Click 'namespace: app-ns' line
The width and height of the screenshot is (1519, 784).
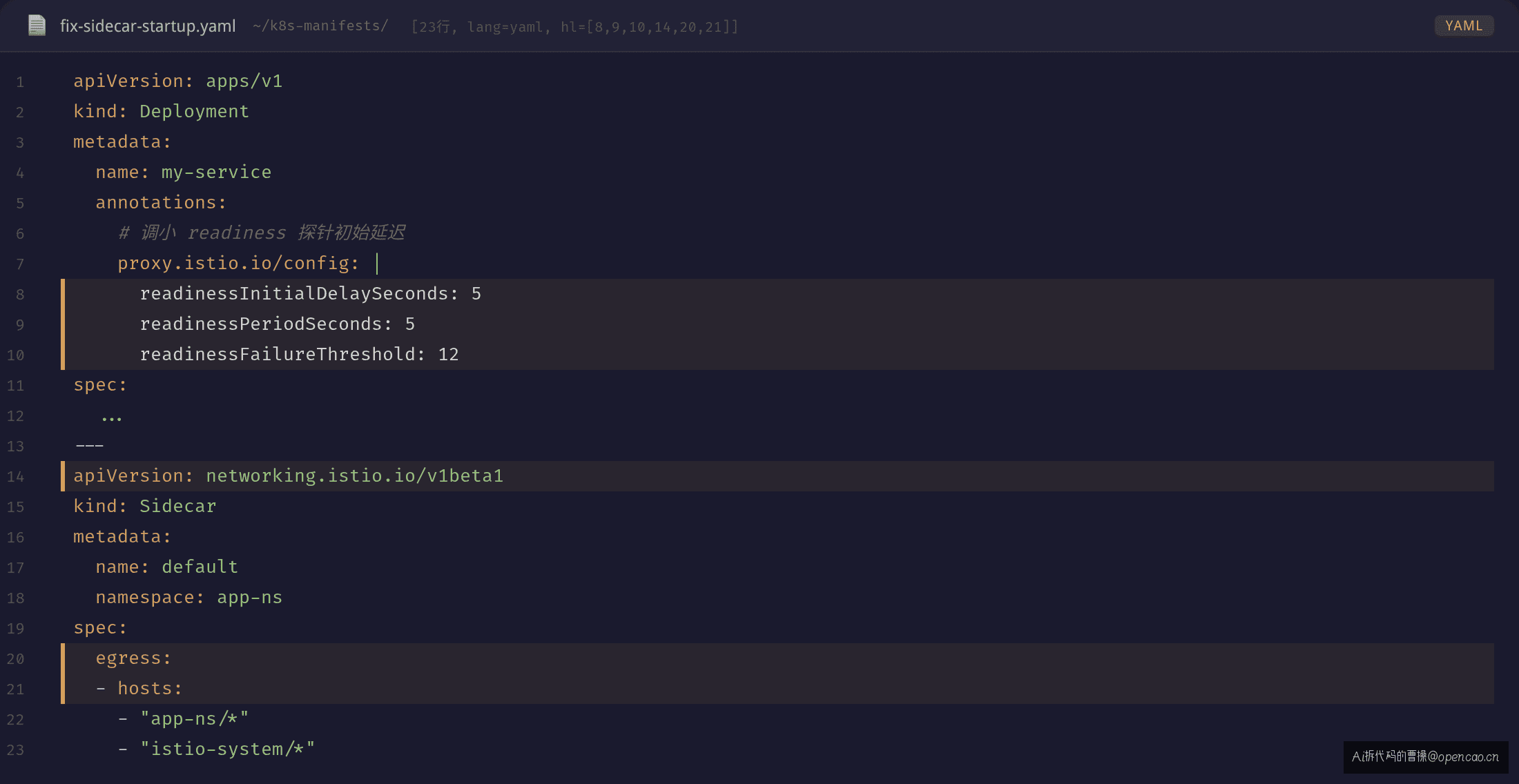tap(189, 598)
